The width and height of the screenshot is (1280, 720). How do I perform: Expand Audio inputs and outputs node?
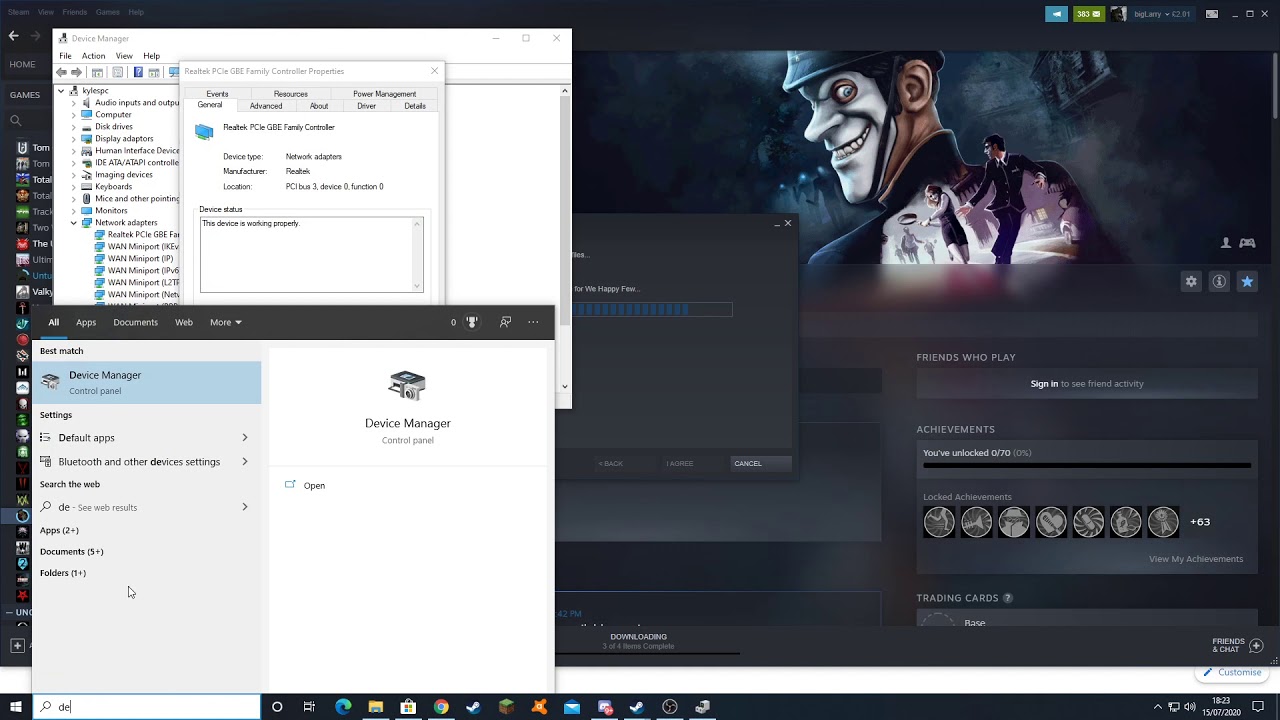[x=73, y=102]
